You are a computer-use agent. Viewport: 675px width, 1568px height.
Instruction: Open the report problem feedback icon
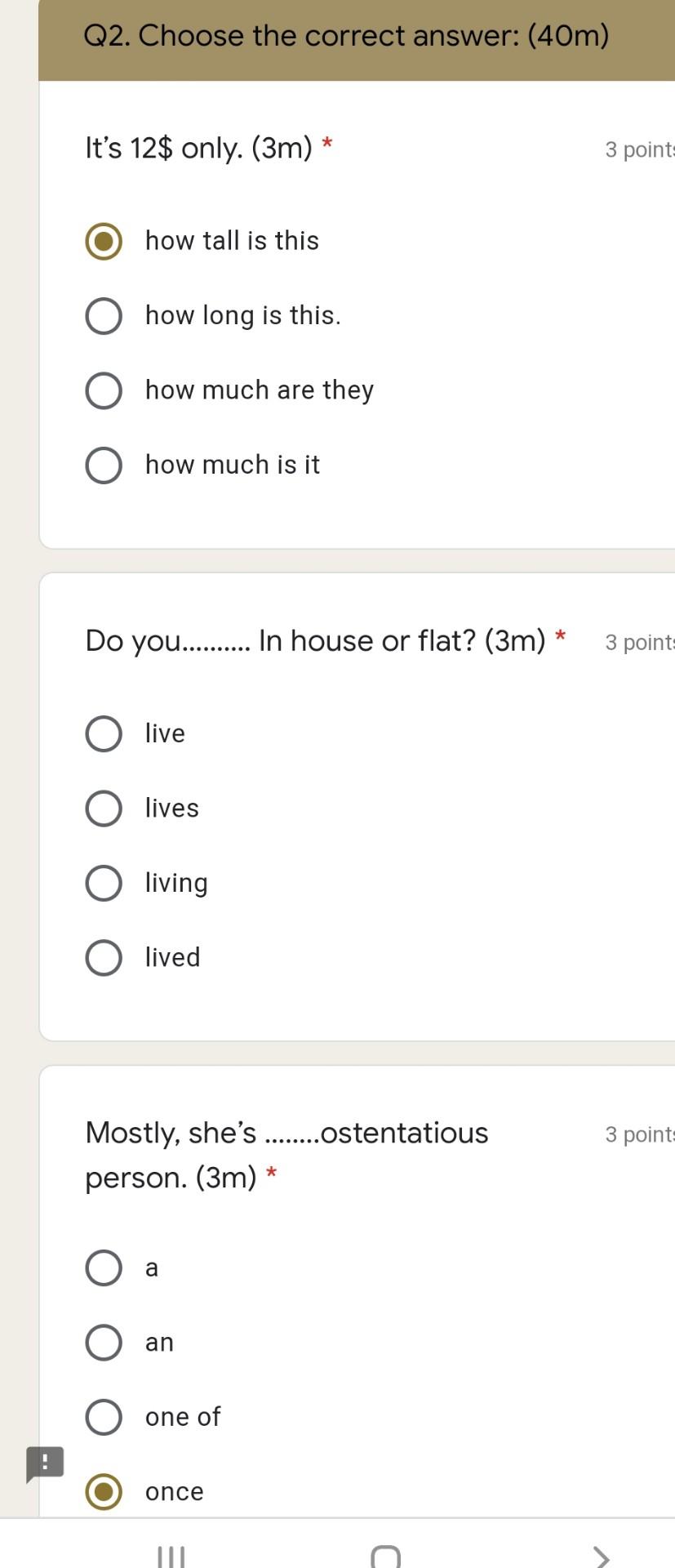point(45,1463)
